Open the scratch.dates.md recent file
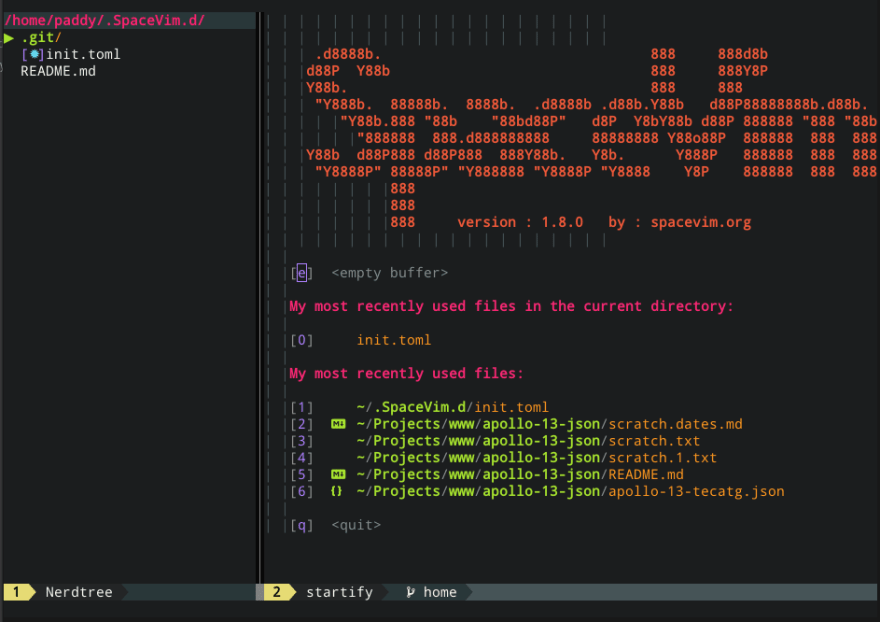This screenshot has width=880, height=622. (549, 424)
